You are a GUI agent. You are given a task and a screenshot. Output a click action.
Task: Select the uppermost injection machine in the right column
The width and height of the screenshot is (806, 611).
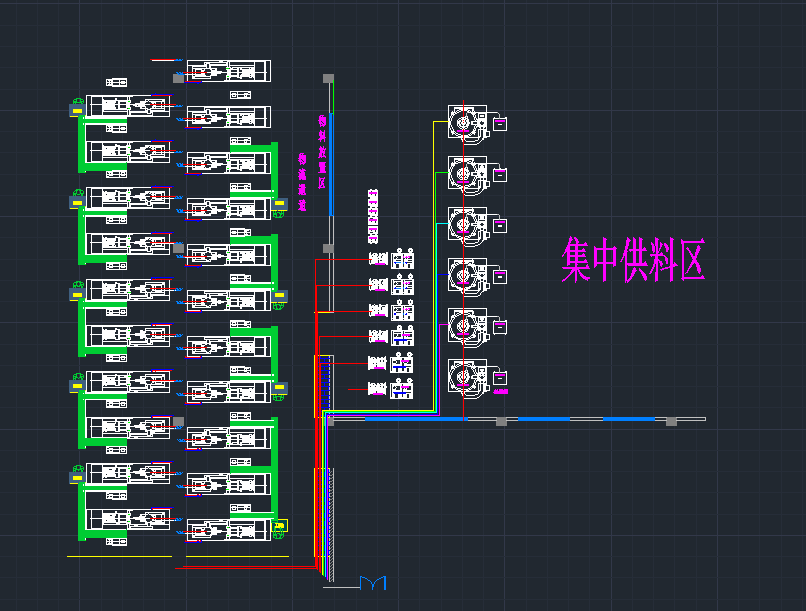(228, 71)
